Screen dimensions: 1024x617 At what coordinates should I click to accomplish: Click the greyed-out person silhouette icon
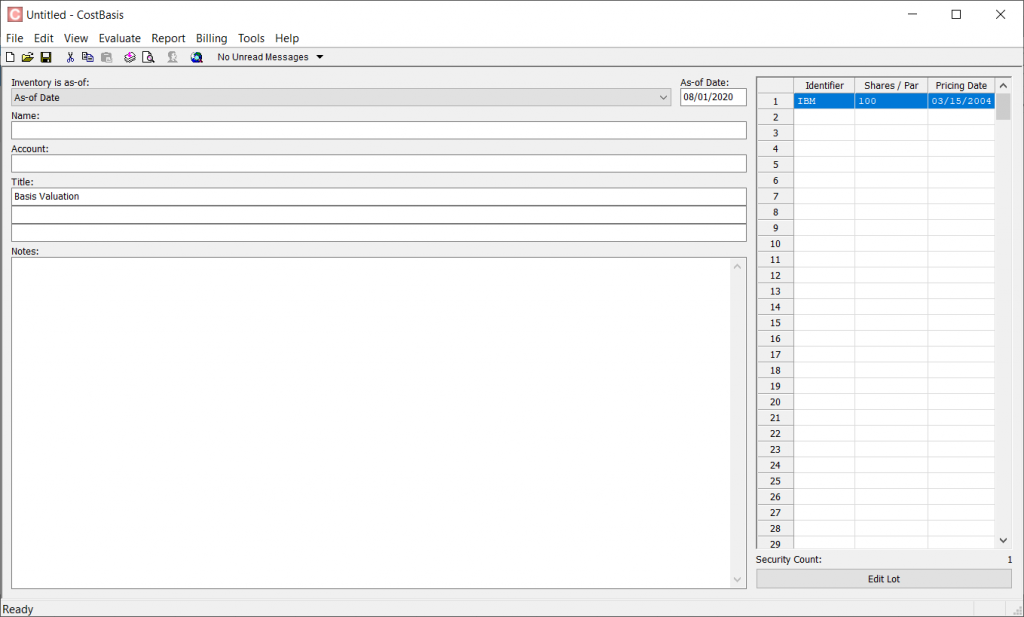coord(172,57)
